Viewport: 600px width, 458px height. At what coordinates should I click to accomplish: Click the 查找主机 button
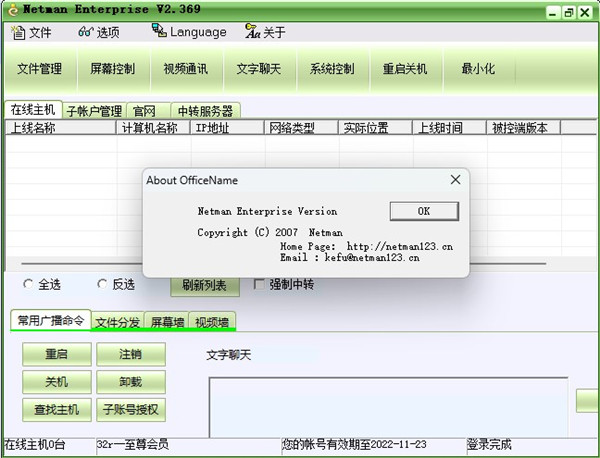[x=56, y=409]
